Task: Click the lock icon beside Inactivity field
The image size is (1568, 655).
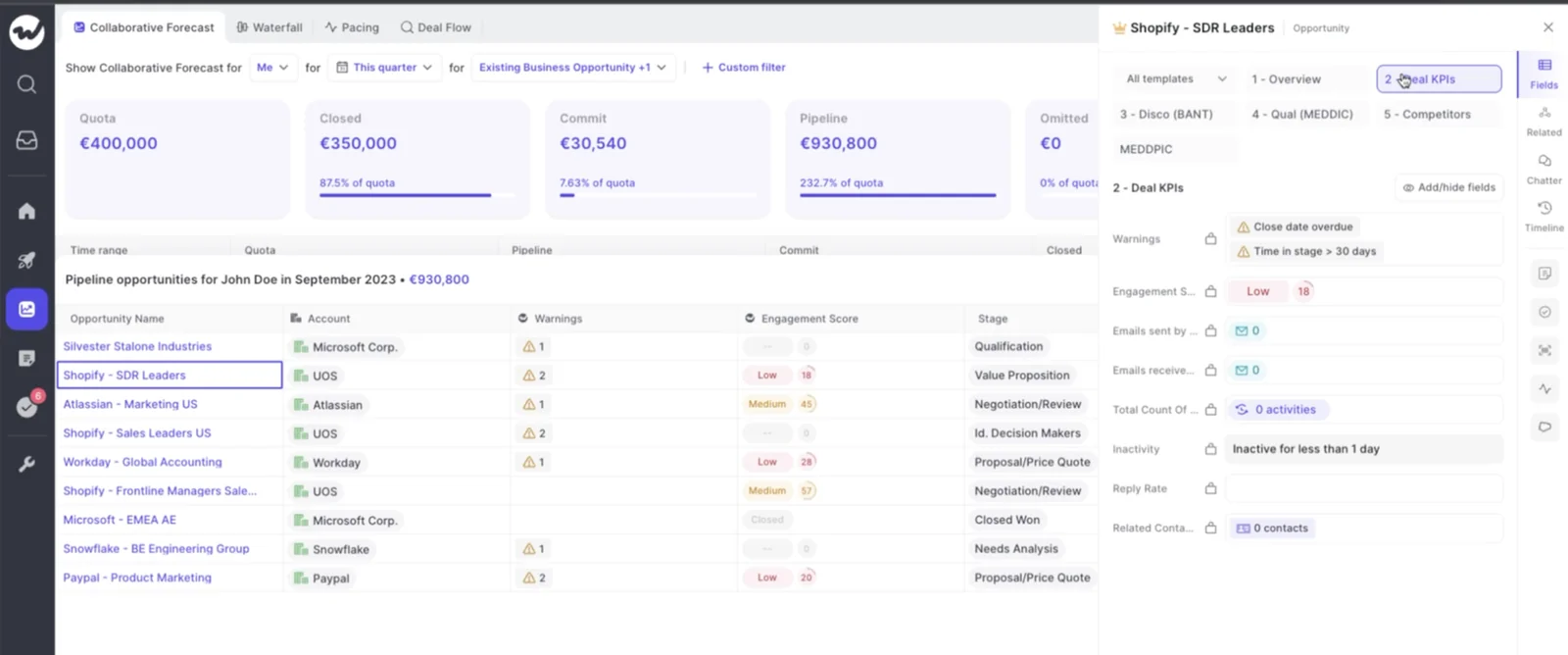Action: pos(1210,449)
